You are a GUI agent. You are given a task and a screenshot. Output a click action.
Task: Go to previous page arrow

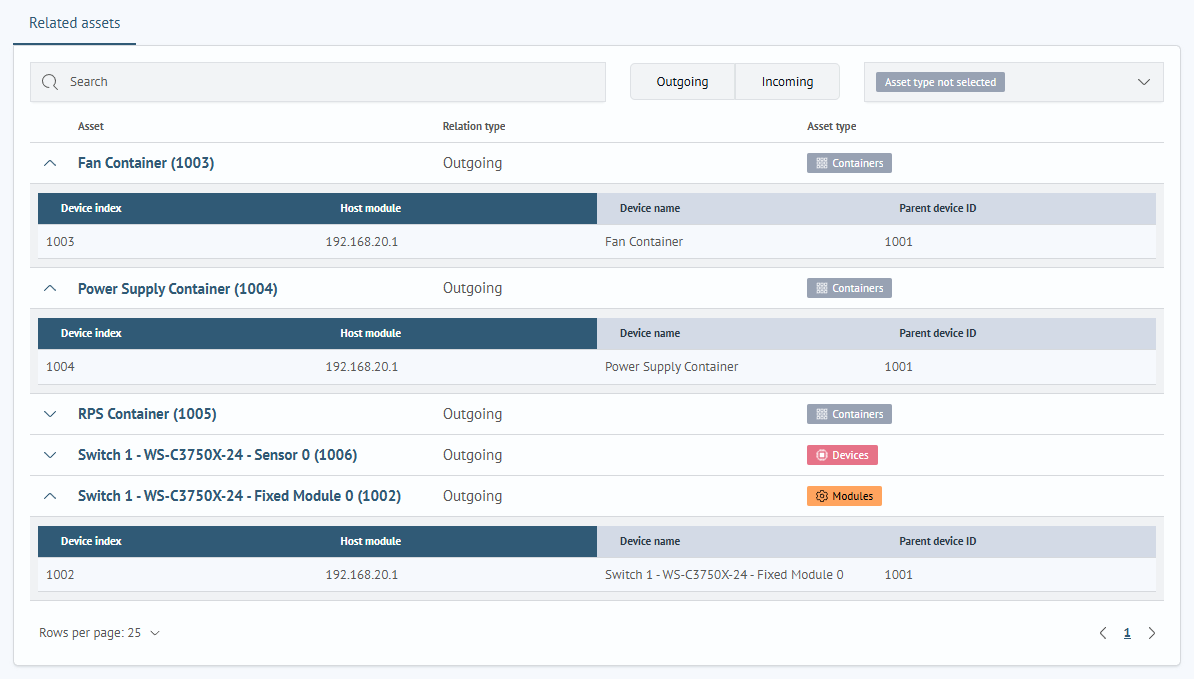[x=1103, y=633]
